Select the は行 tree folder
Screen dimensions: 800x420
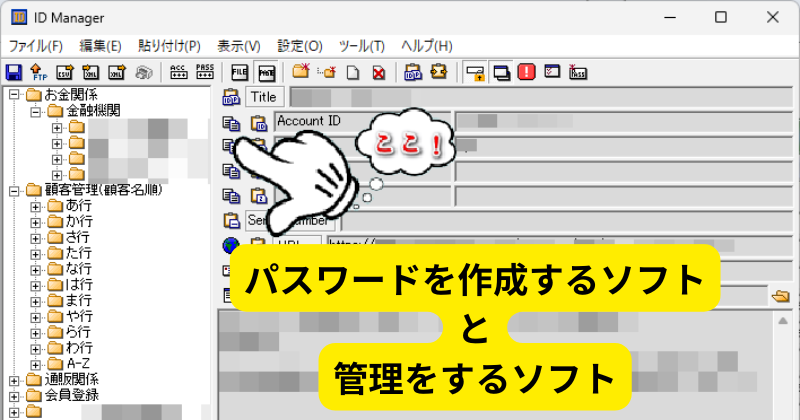(x=79, y=285)
